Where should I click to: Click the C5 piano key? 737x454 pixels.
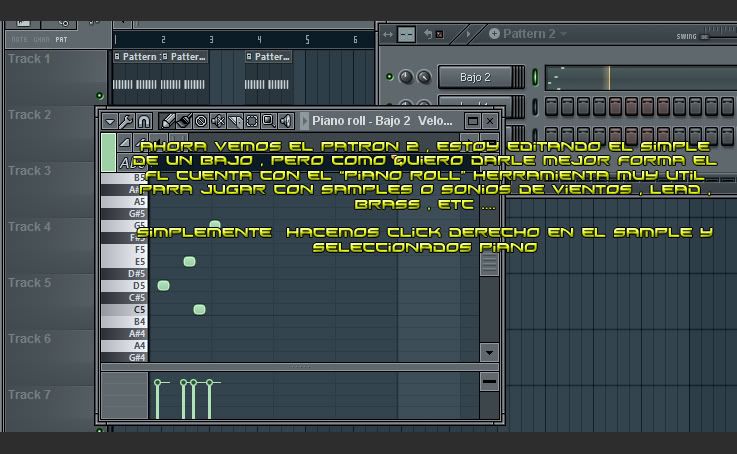124,310
